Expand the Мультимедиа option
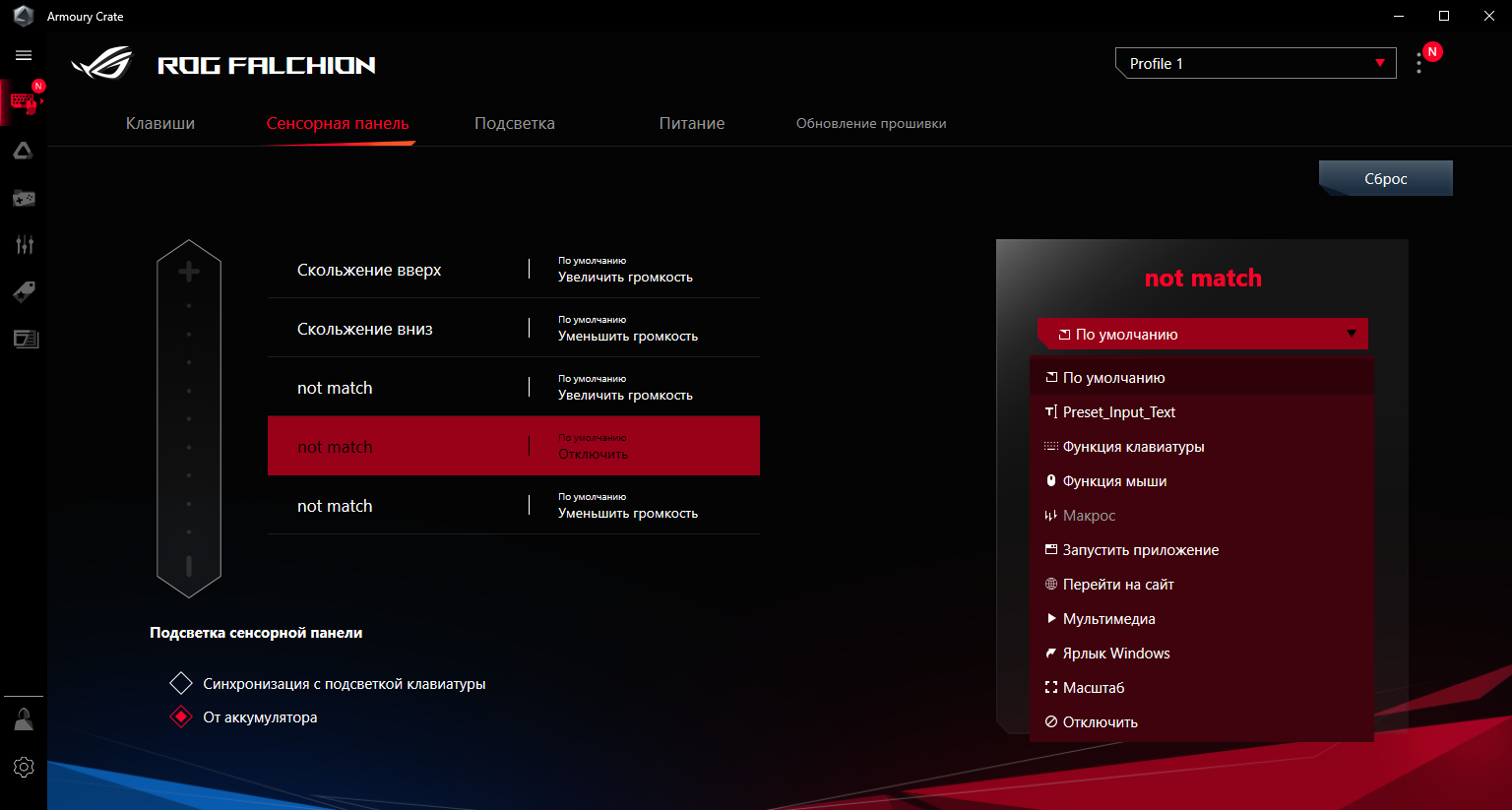The image size is (1512, 810). point(1201,618)
